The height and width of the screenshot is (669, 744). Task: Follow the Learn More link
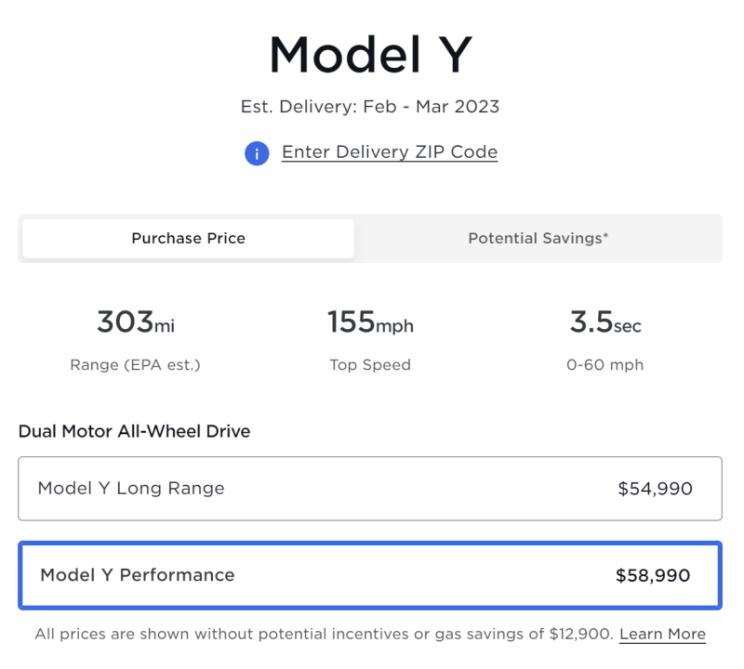(662, 634)
